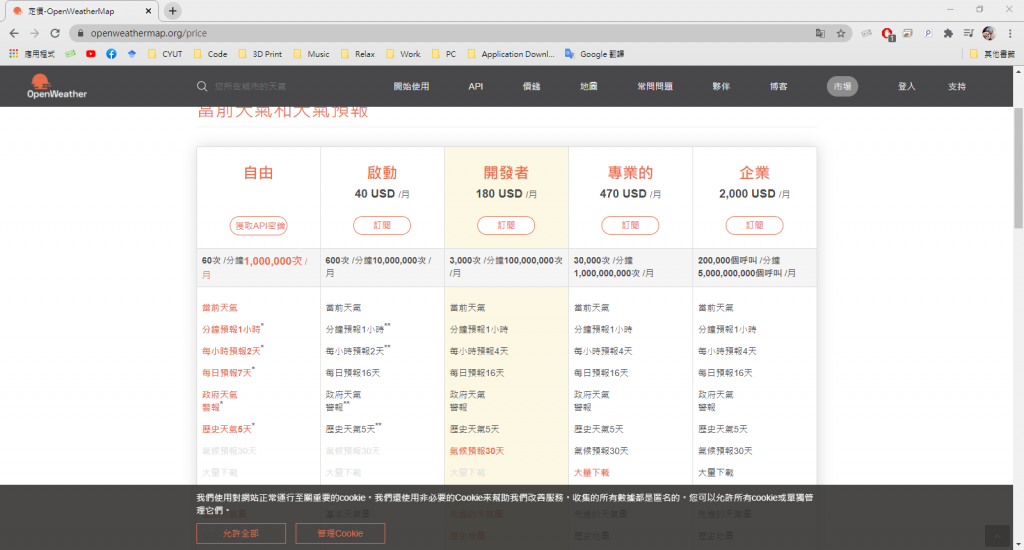Open the purple magnifier extension icon
Image resolution: width=1024 pixels, height=550 pixels.
point(928,33)
